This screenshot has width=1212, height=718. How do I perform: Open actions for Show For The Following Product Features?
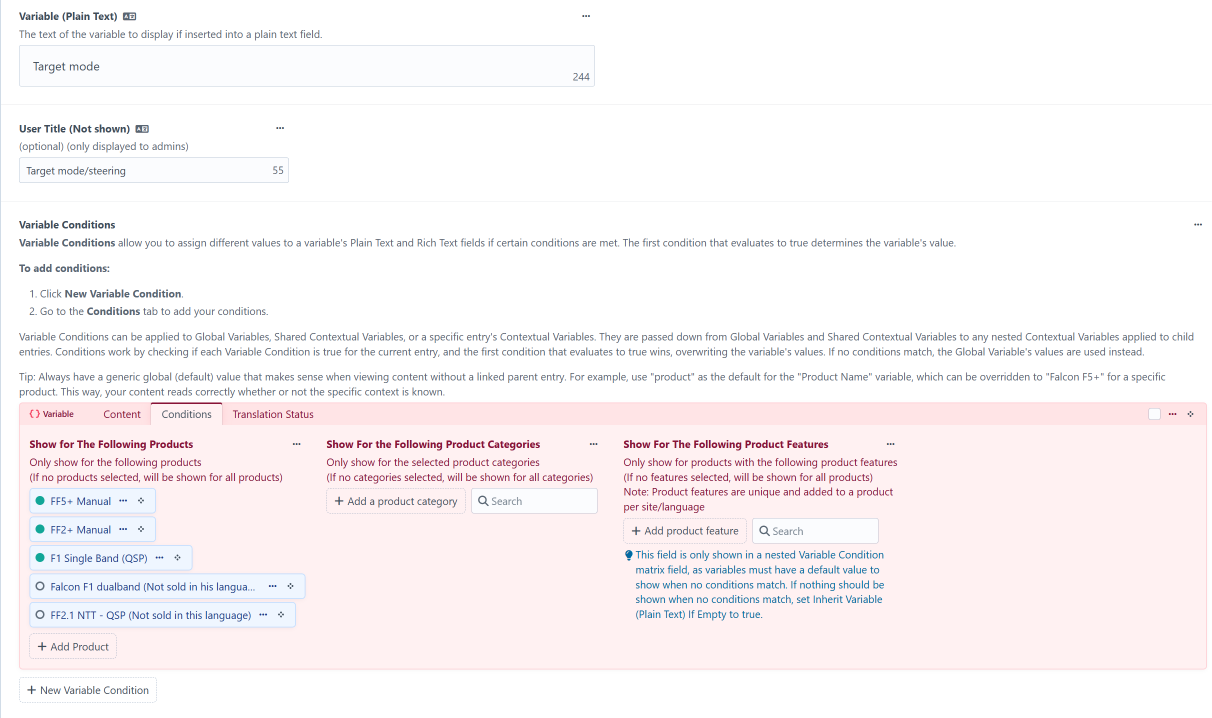pyautogui.click(x=890, y=444)
